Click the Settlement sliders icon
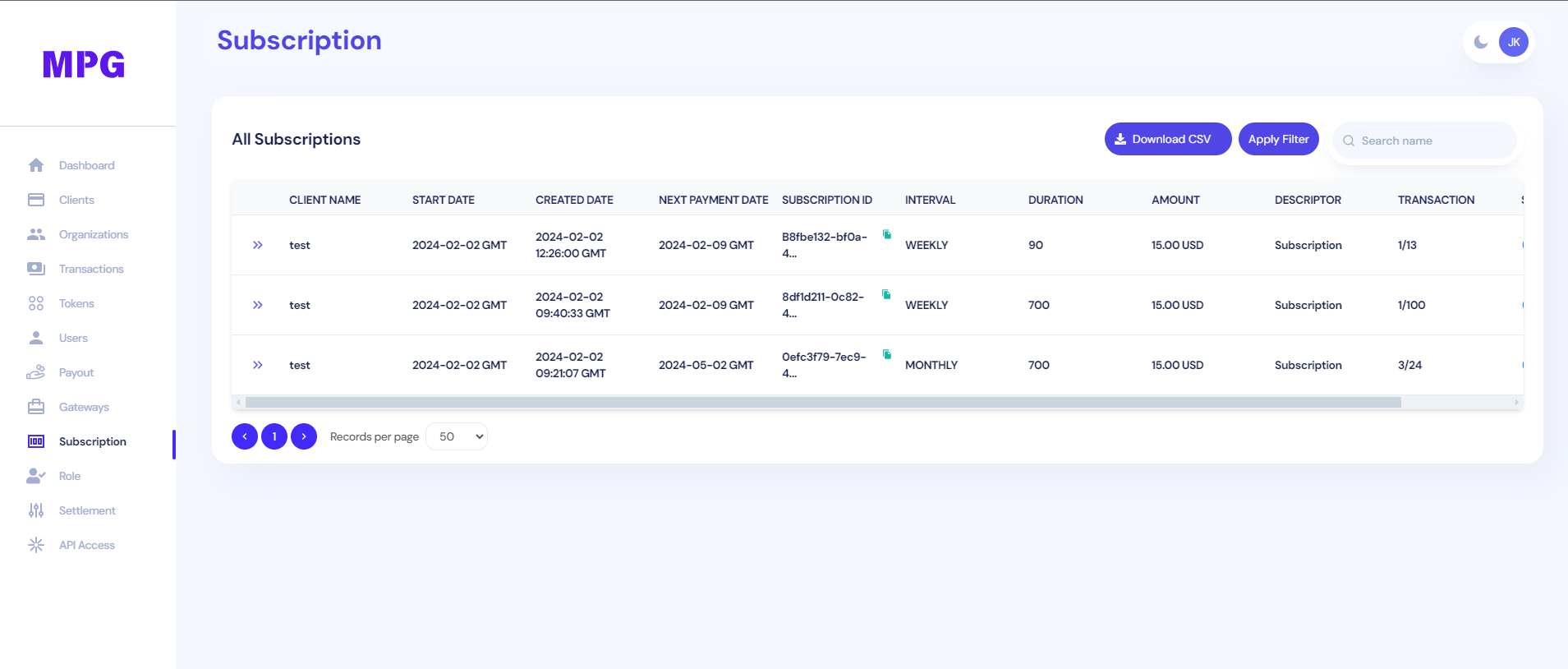 (36, 510)
